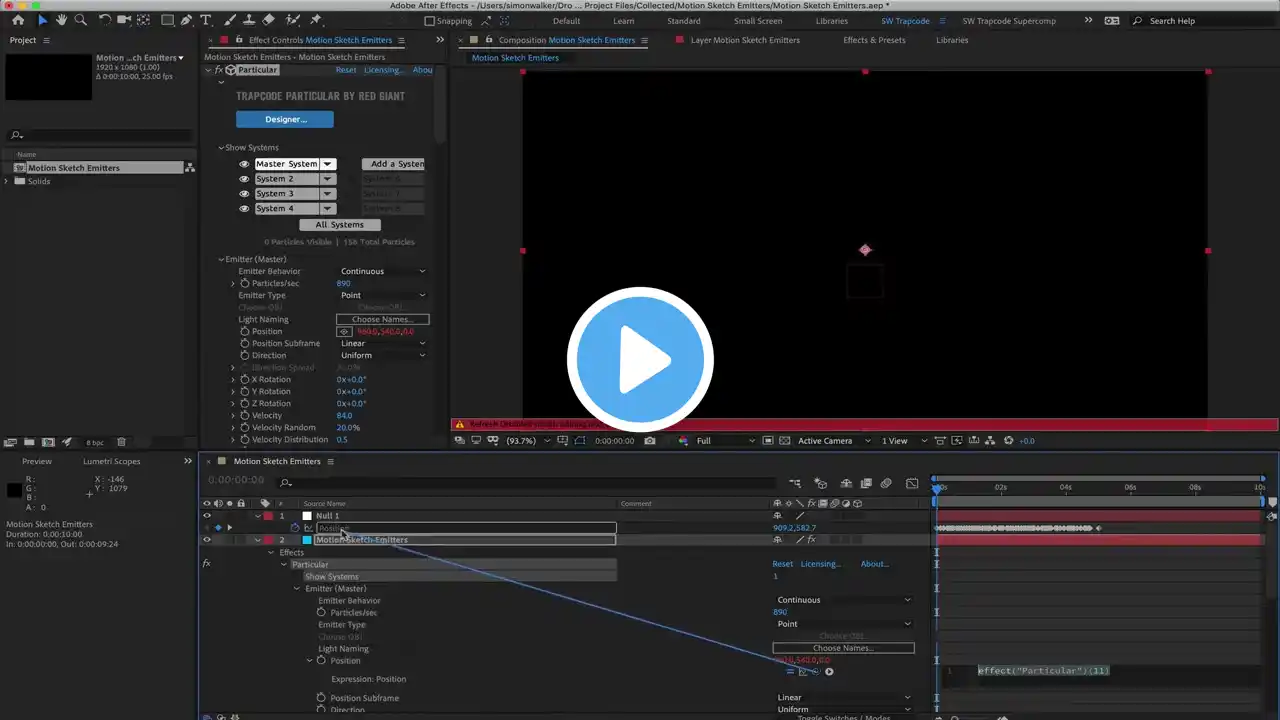This screenshot has height=720, width=1280.
Task: Enable the Snapping checkbox
Action: [x=429, y=21]
